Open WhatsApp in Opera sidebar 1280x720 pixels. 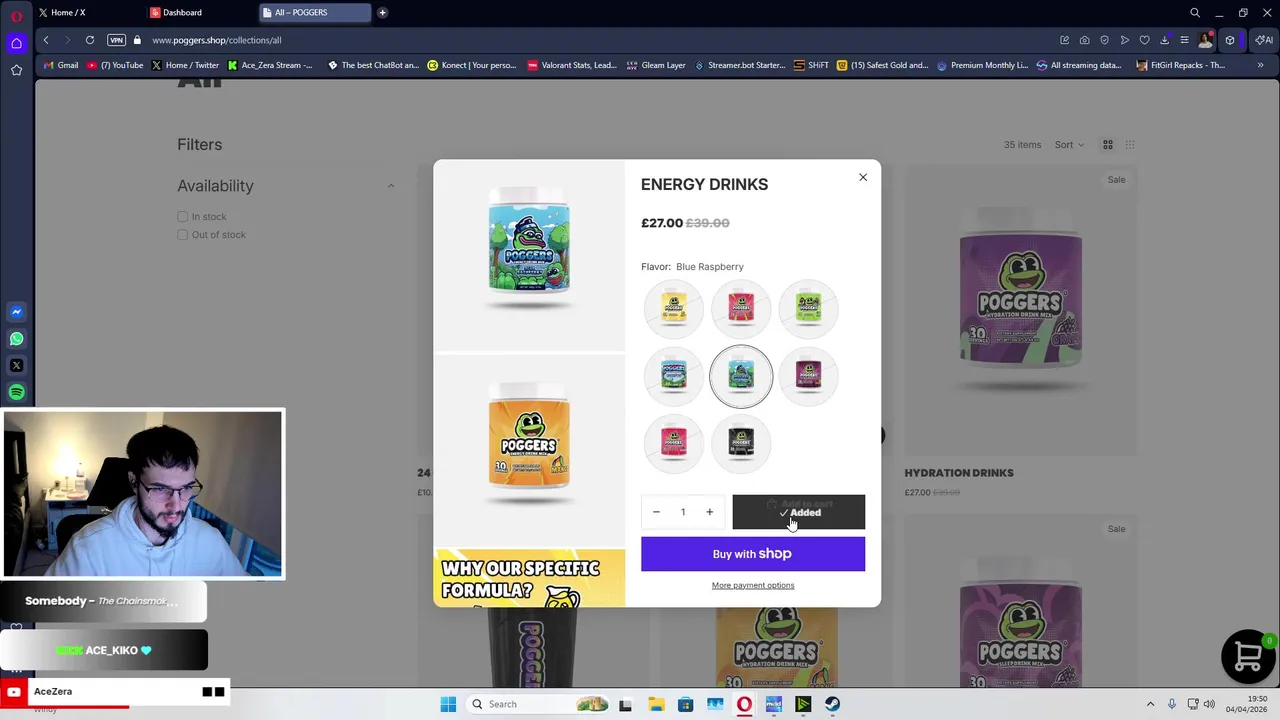[x=16, y=339]
